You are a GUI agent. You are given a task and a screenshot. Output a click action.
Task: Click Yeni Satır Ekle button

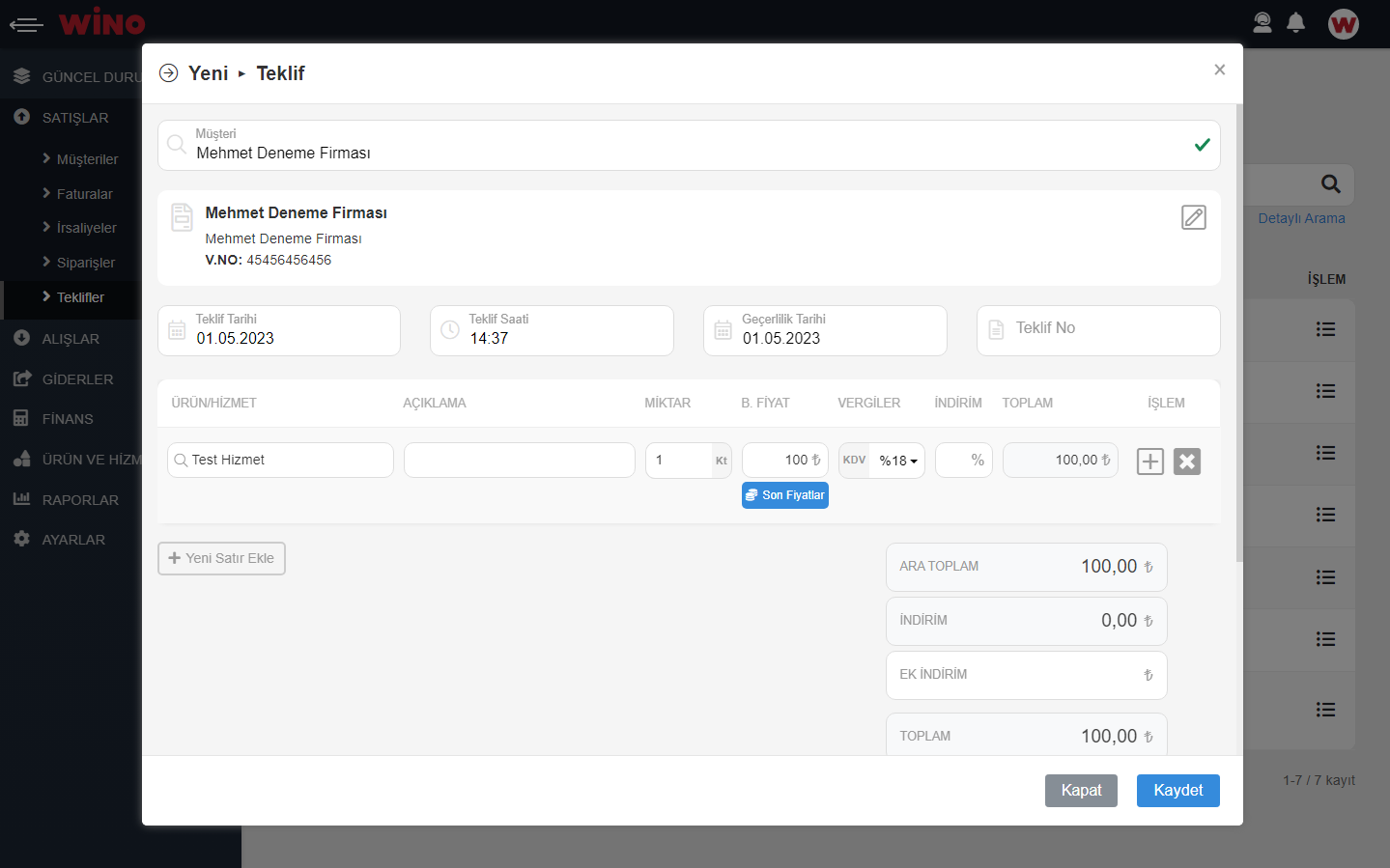[221, 558]
